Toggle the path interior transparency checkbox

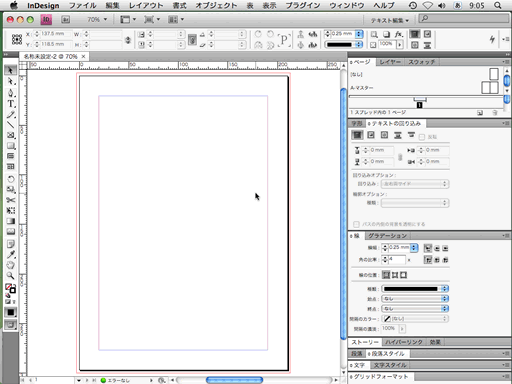click(356, 224)
